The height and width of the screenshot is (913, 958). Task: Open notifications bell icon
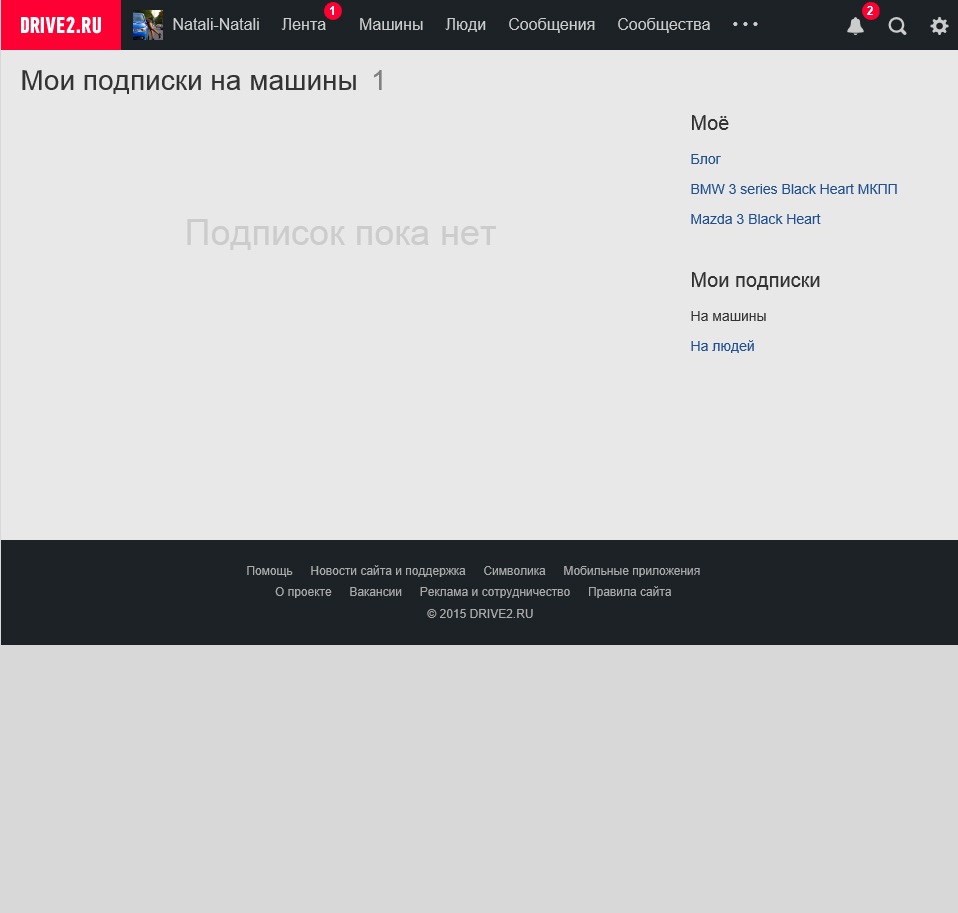click(x=855, y=26)
